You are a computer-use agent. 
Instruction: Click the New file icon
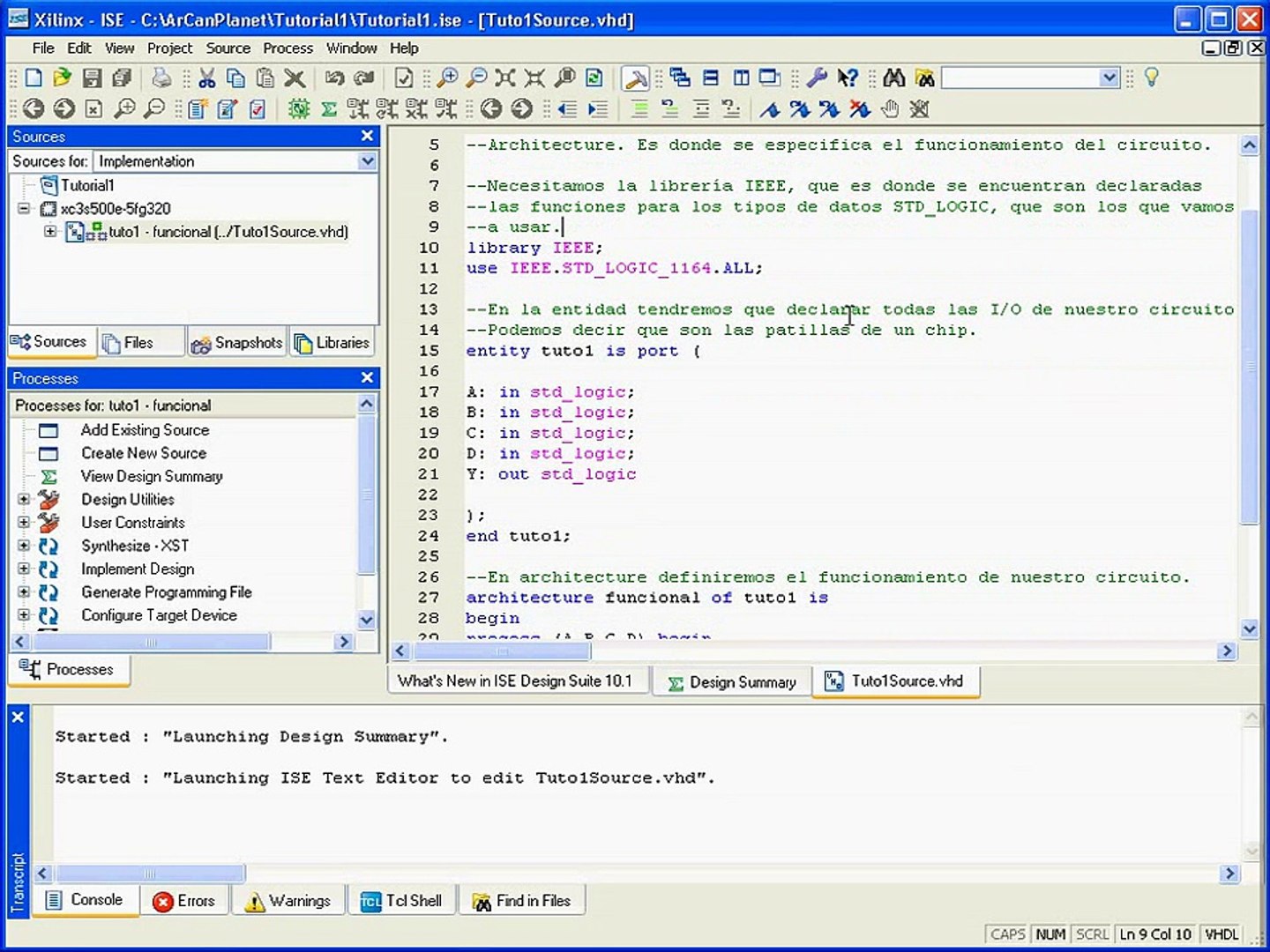tap(34, 78)
